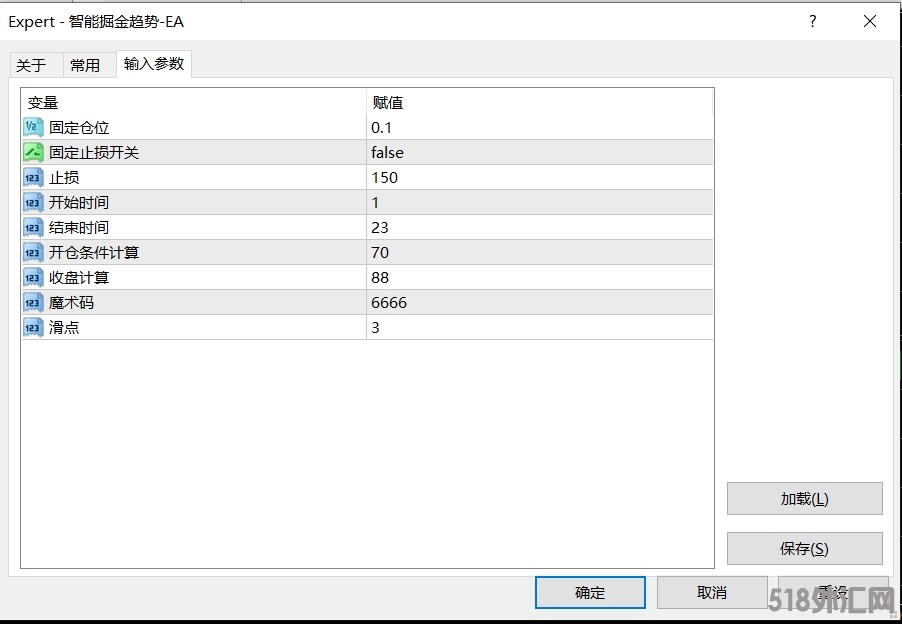Screen dimensions: 902x624
Task: Click the help question mark button
Action: (x=812, y=21)
